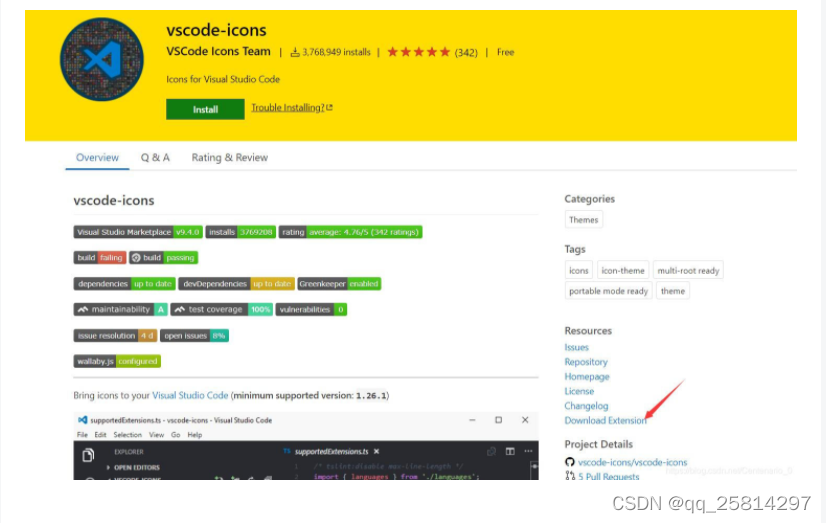Viewport: 826px width, 523px height.
Task: Close the supportedExtensions.ts editor tab
Action: coord(376,451)
